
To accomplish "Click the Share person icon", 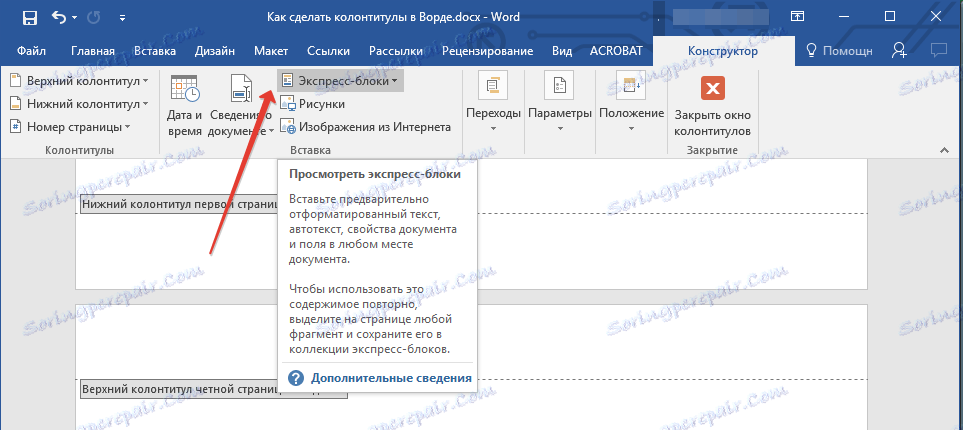I will coord(900,50).
